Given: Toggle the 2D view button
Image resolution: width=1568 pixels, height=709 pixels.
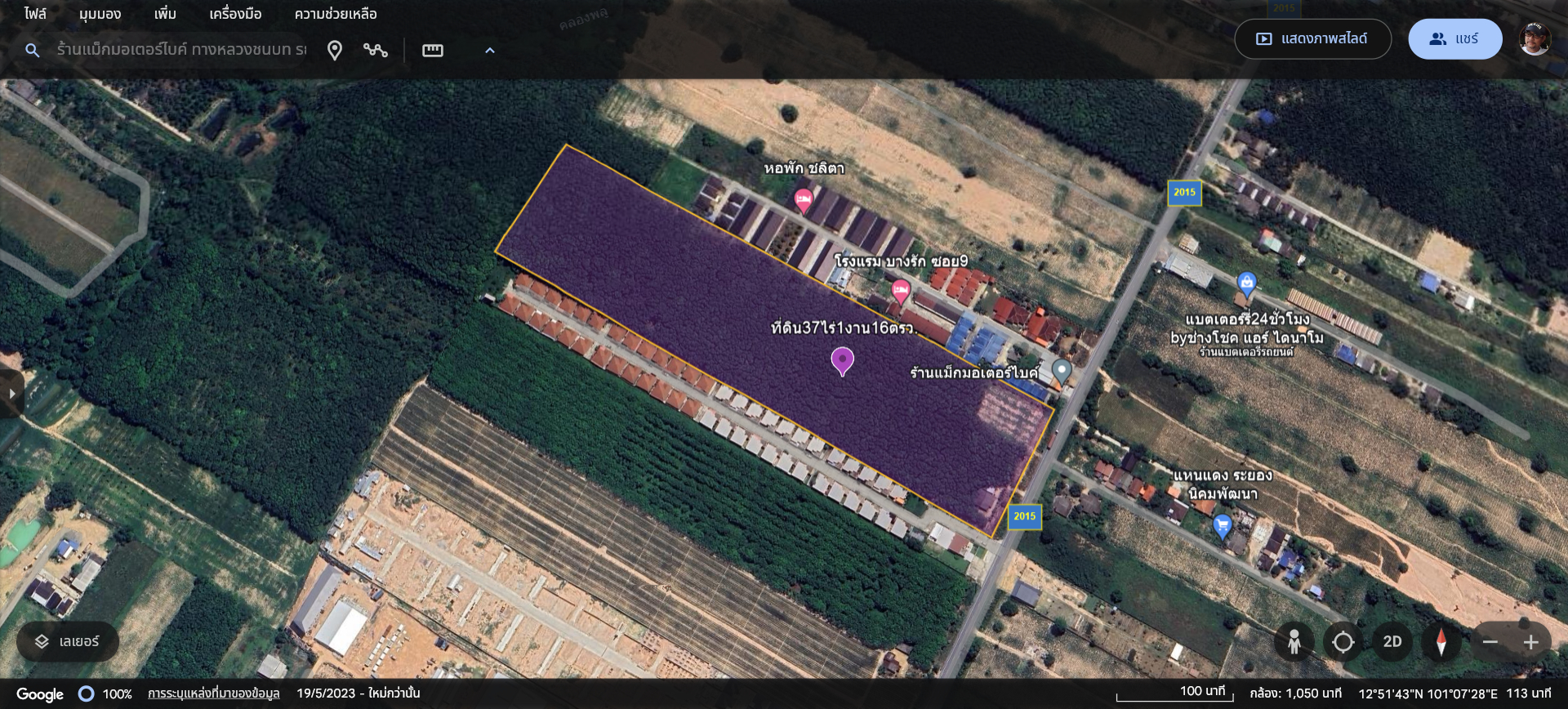Looking at the screenshot, I should point(1392,642).
